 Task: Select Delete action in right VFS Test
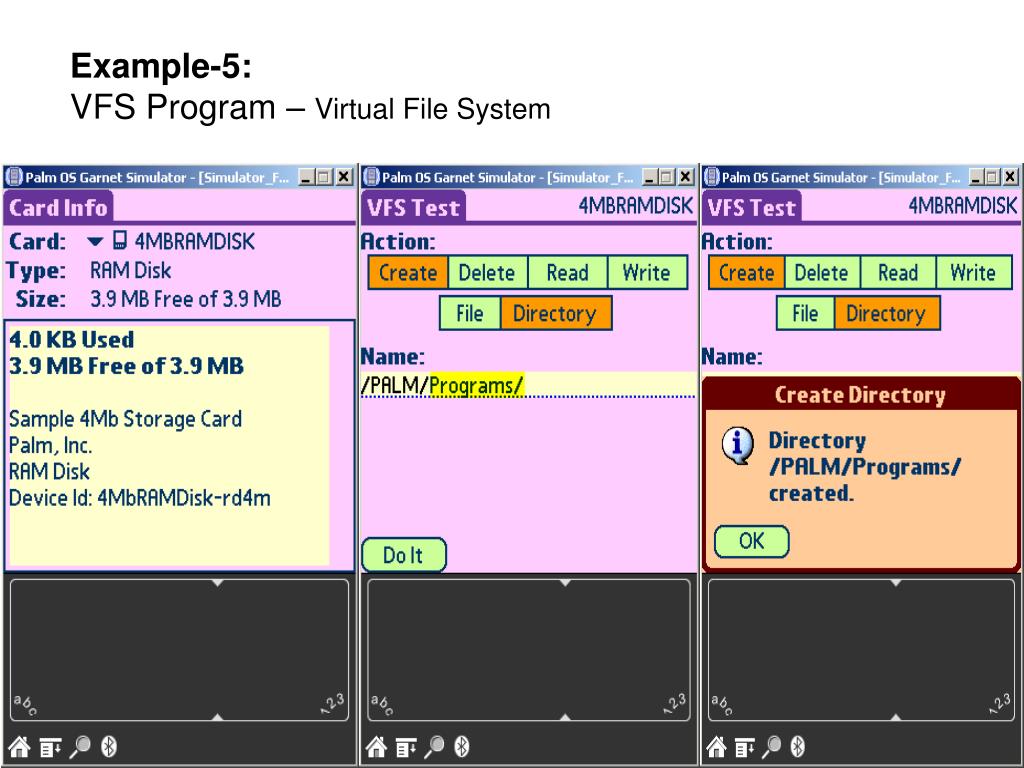click(x=822, y=272)
